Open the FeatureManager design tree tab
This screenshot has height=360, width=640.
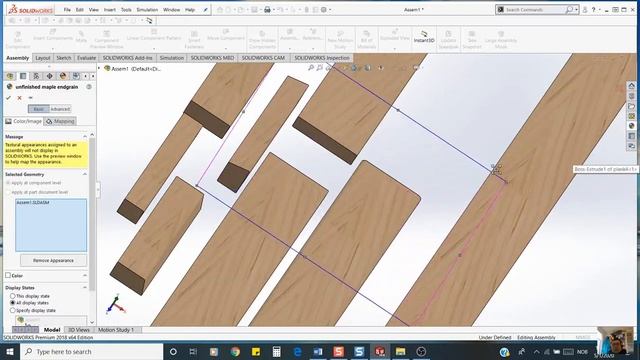[x=10, y=76]
